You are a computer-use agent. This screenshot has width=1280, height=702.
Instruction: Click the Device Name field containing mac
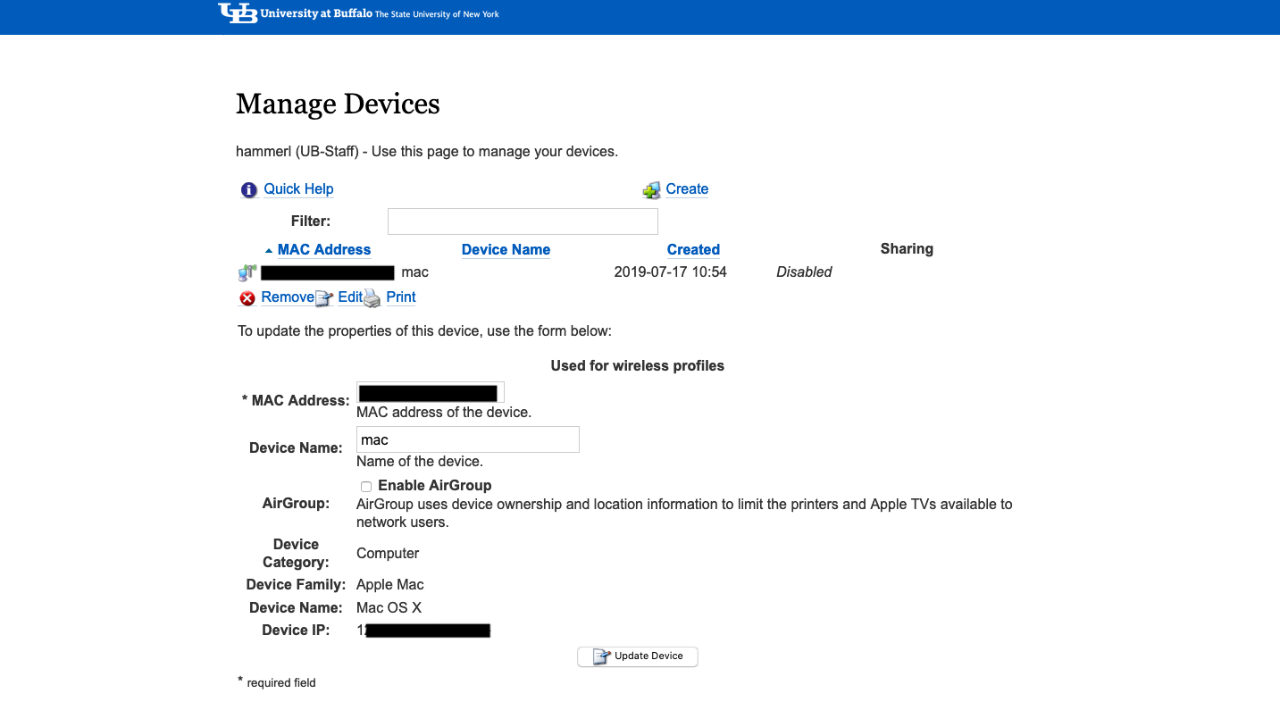click(x=467, y=440)
